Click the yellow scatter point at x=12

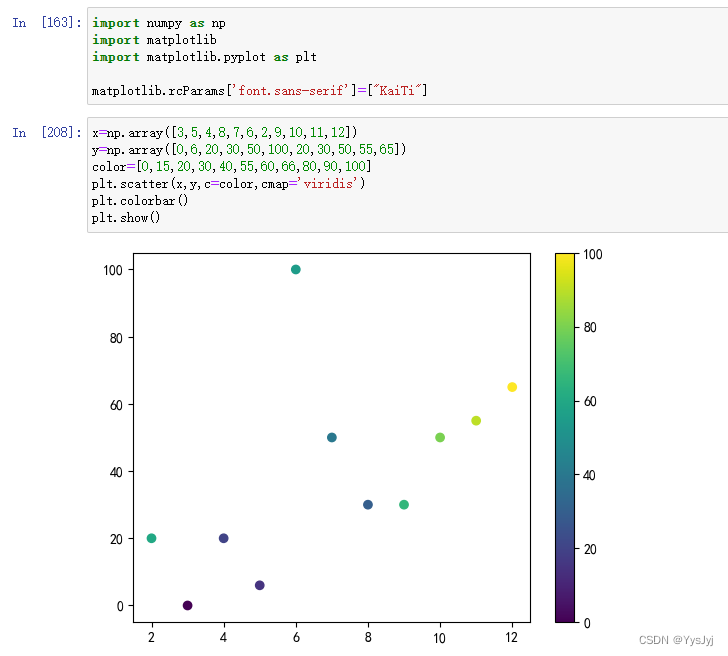click(512, 387)
